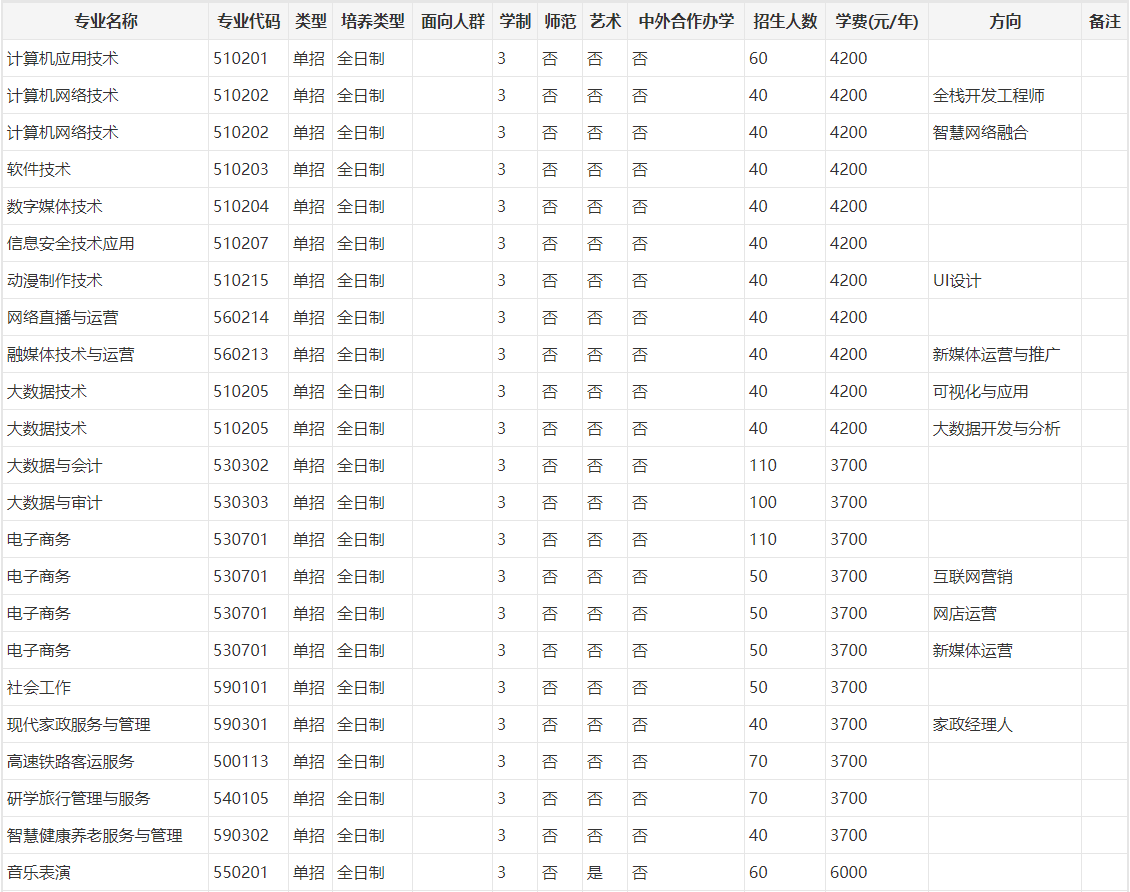Click 全日制 in the 音乐表演 row
The width and height of the screenshot is (1130, 892).
coord(361,873)
